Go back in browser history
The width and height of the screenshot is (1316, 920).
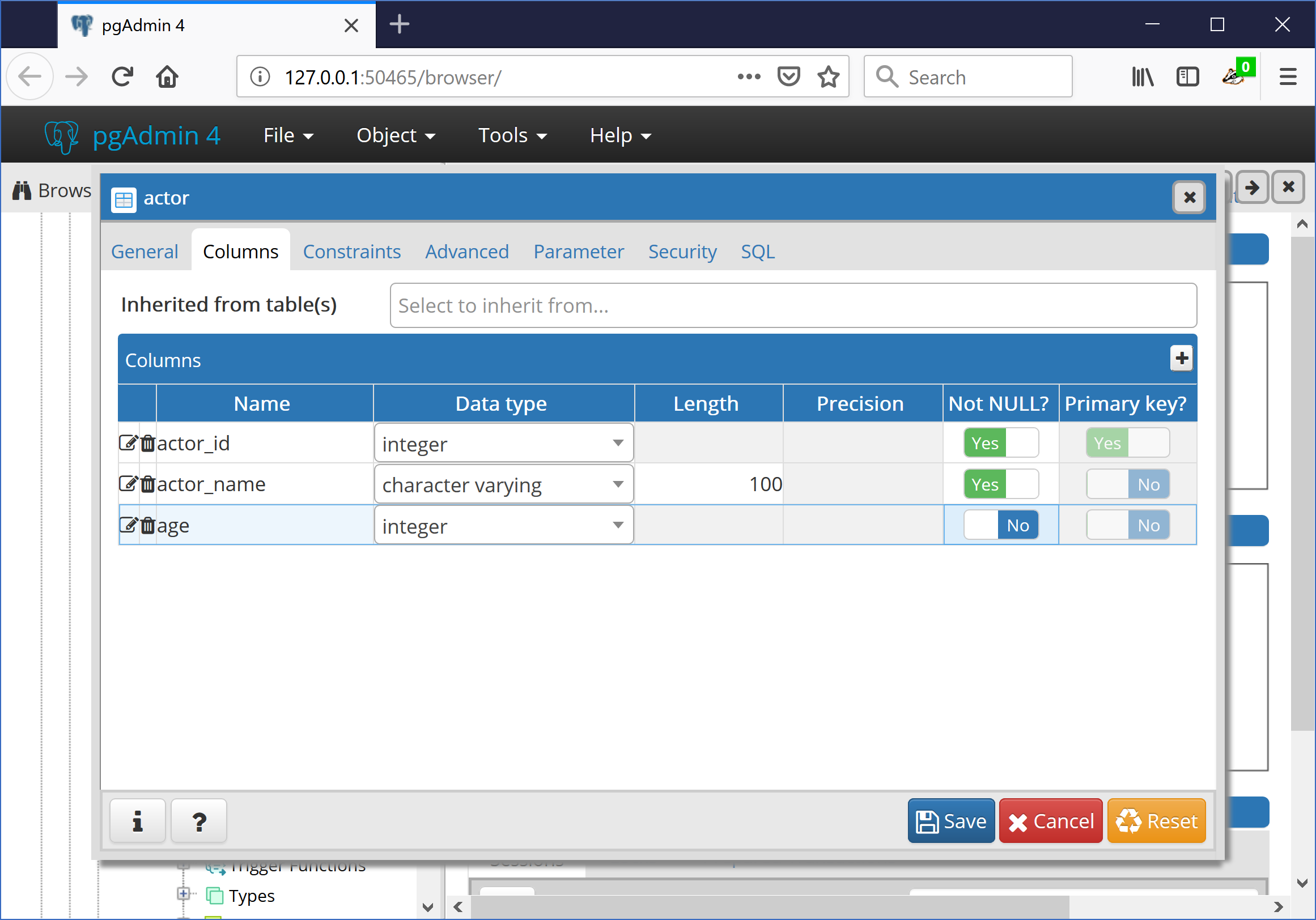pyautogui.click(x=30, y=77)
